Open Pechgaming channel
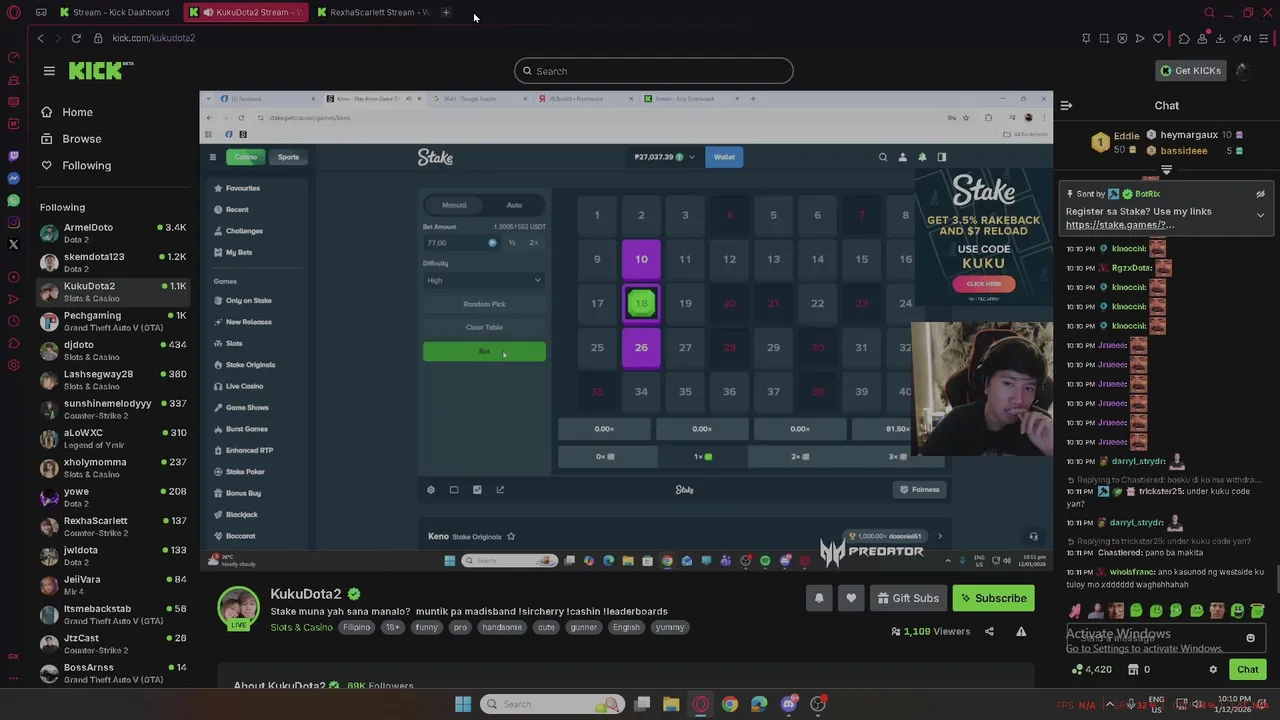The image size is (1280, 720). pos(112,321)
